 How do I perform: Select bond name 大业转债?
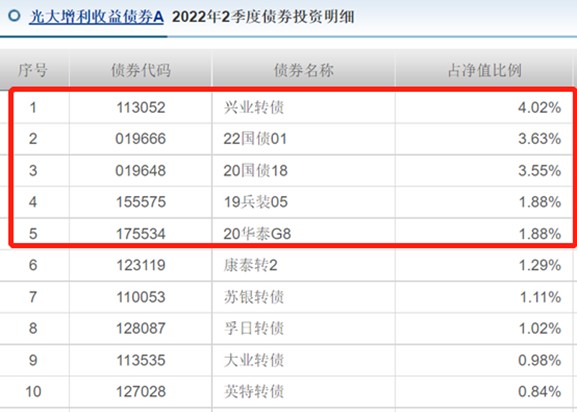(254, 360)
